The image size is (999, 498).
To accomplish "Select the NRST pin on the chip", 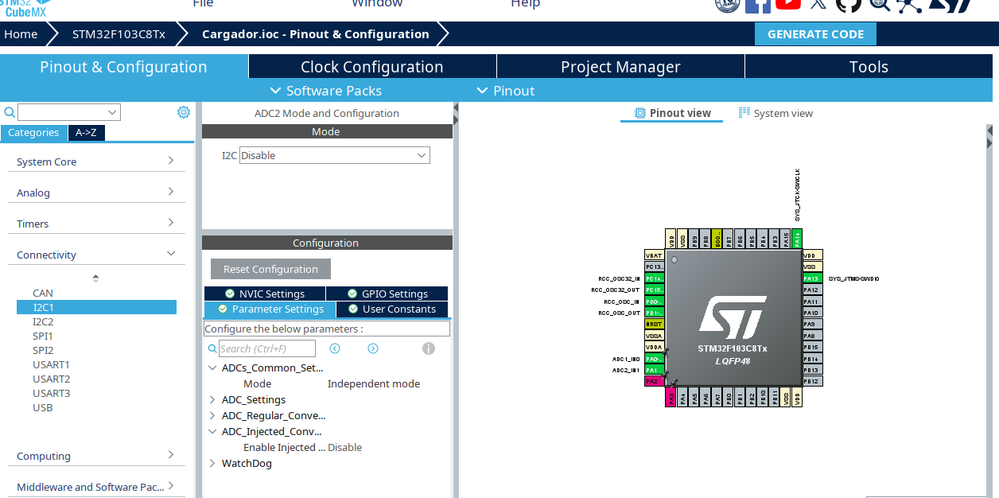I will tap(654, 324).
